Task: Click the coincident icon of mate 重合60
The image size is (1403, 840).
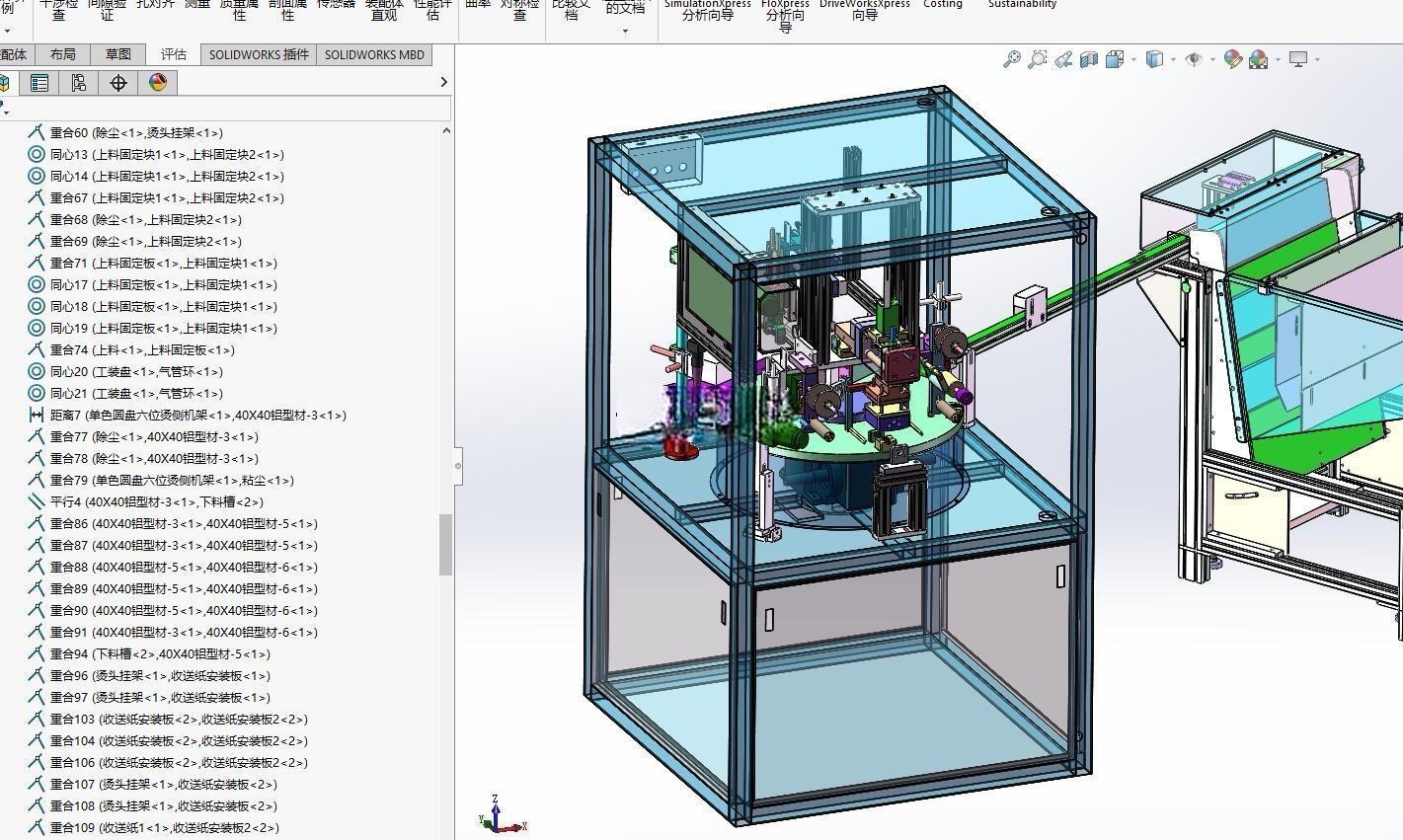Action: point(37,132)
